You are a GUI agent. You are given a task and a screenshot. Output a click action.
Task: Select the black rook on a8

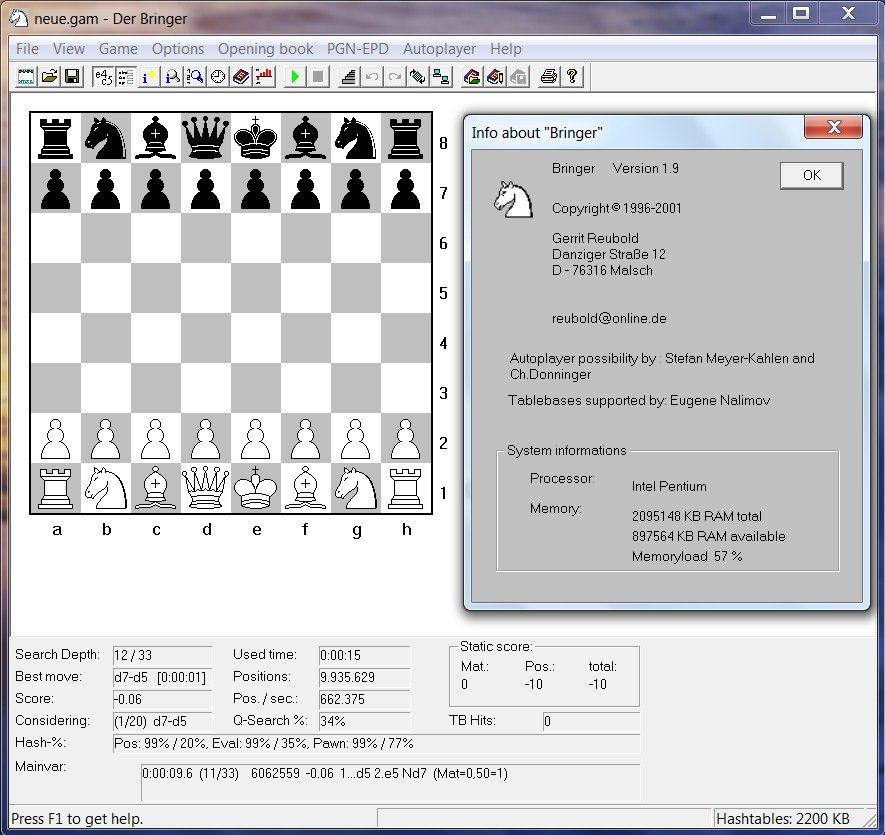pos(56,138)
